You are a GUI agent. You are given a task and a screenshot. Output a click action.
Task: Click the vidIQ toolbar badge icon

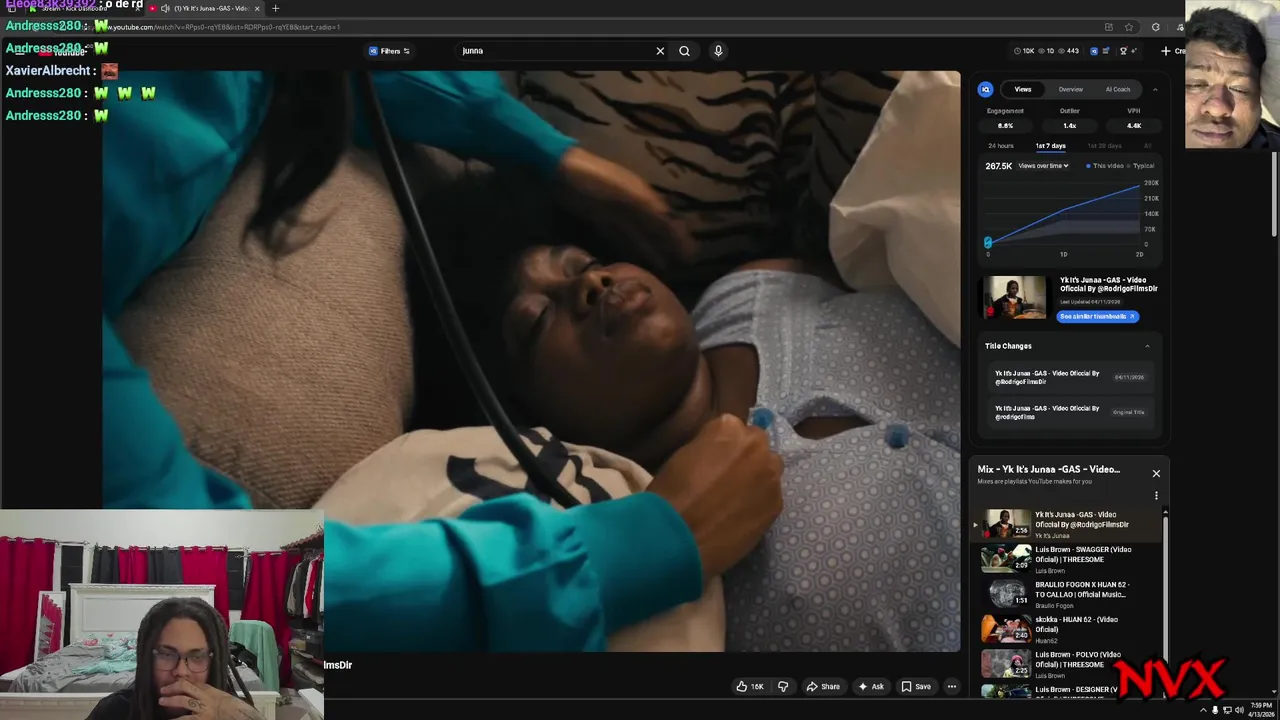(1094, 51)
